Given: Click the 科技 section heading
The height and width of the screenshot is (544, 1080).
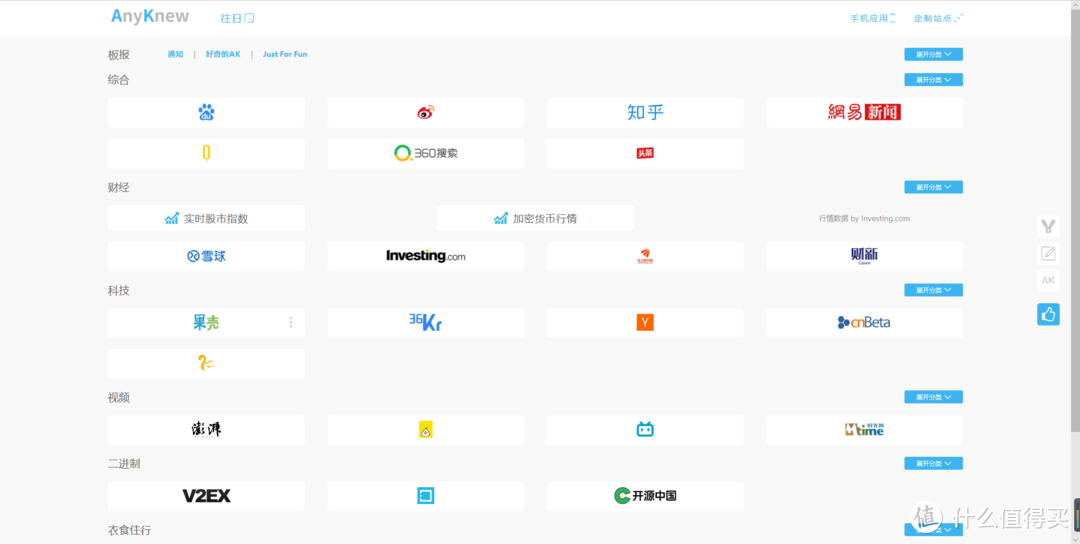Looking at the screenshot, I should tap(118, 291).
